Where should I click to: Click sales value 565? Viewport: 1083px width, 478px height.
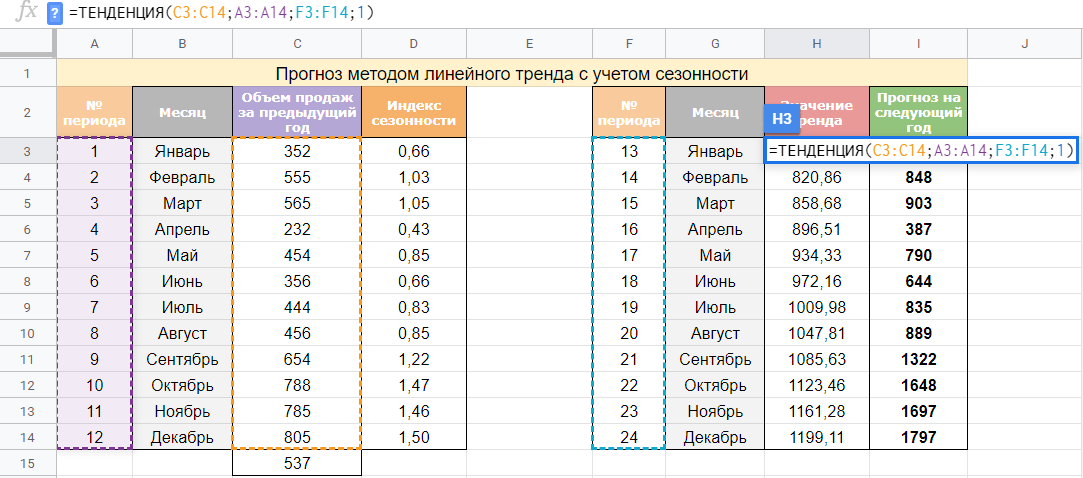pyautogui.click(x=297, y=204)
